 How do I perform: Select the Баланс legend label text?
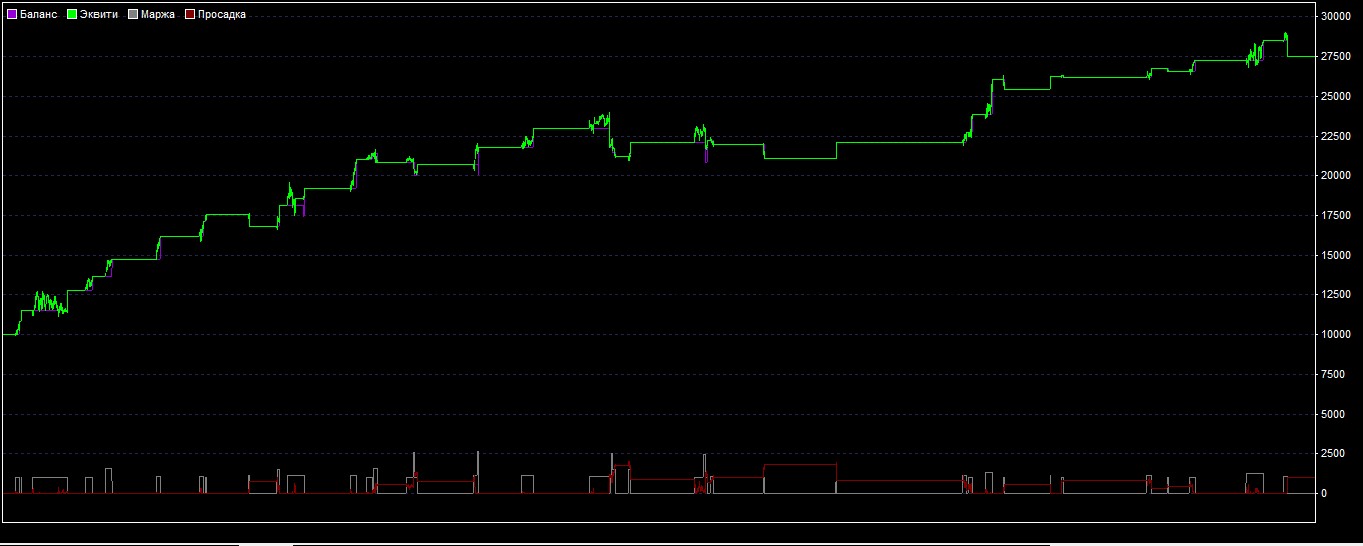(x=38, y=15)
